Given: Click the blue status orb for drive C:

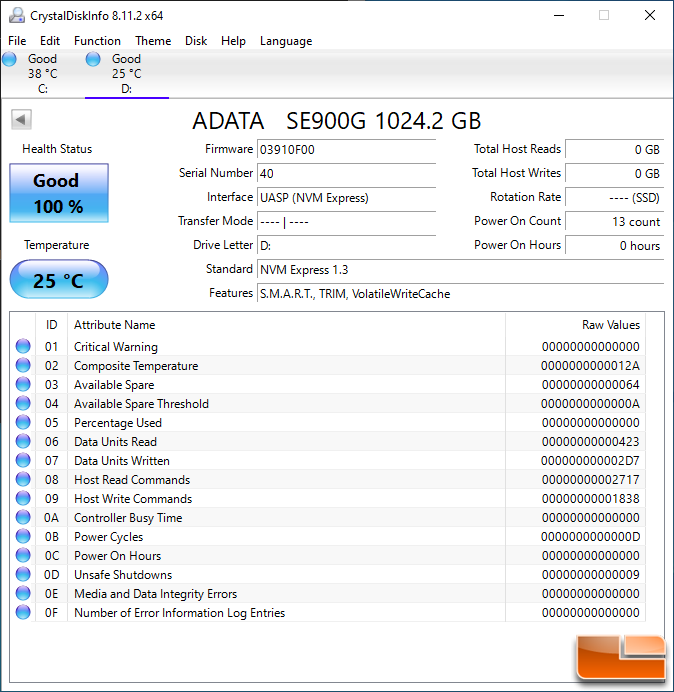Looking at the screenshot, I should click(x=9, y=59).
